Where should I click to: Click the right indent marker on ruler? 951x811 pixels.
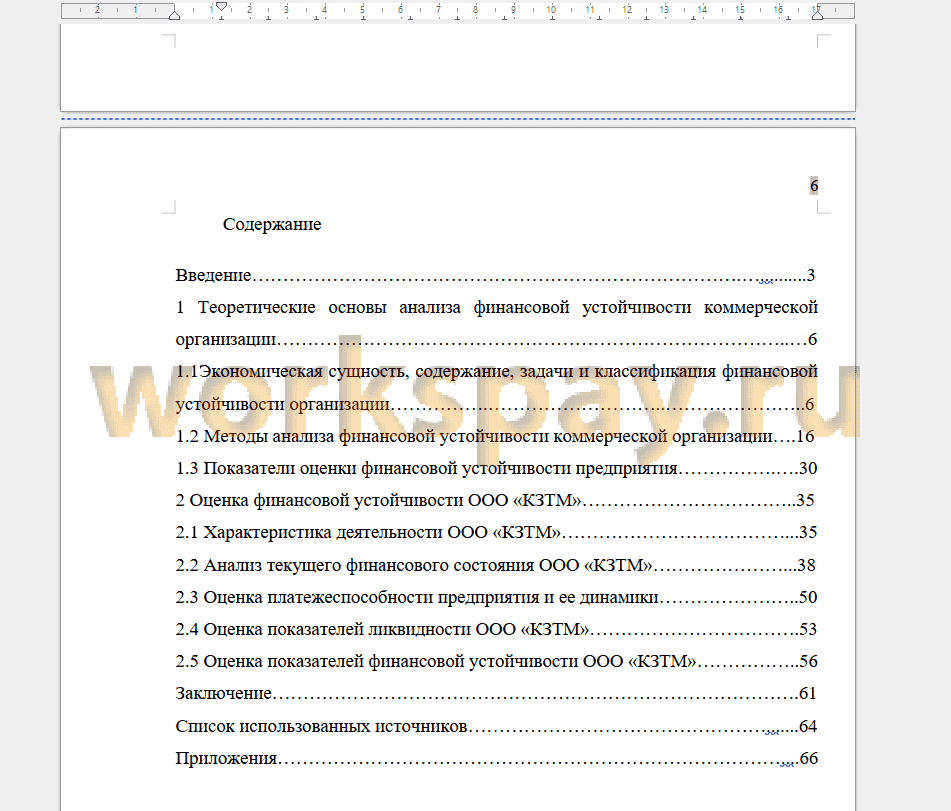[818, 14]
